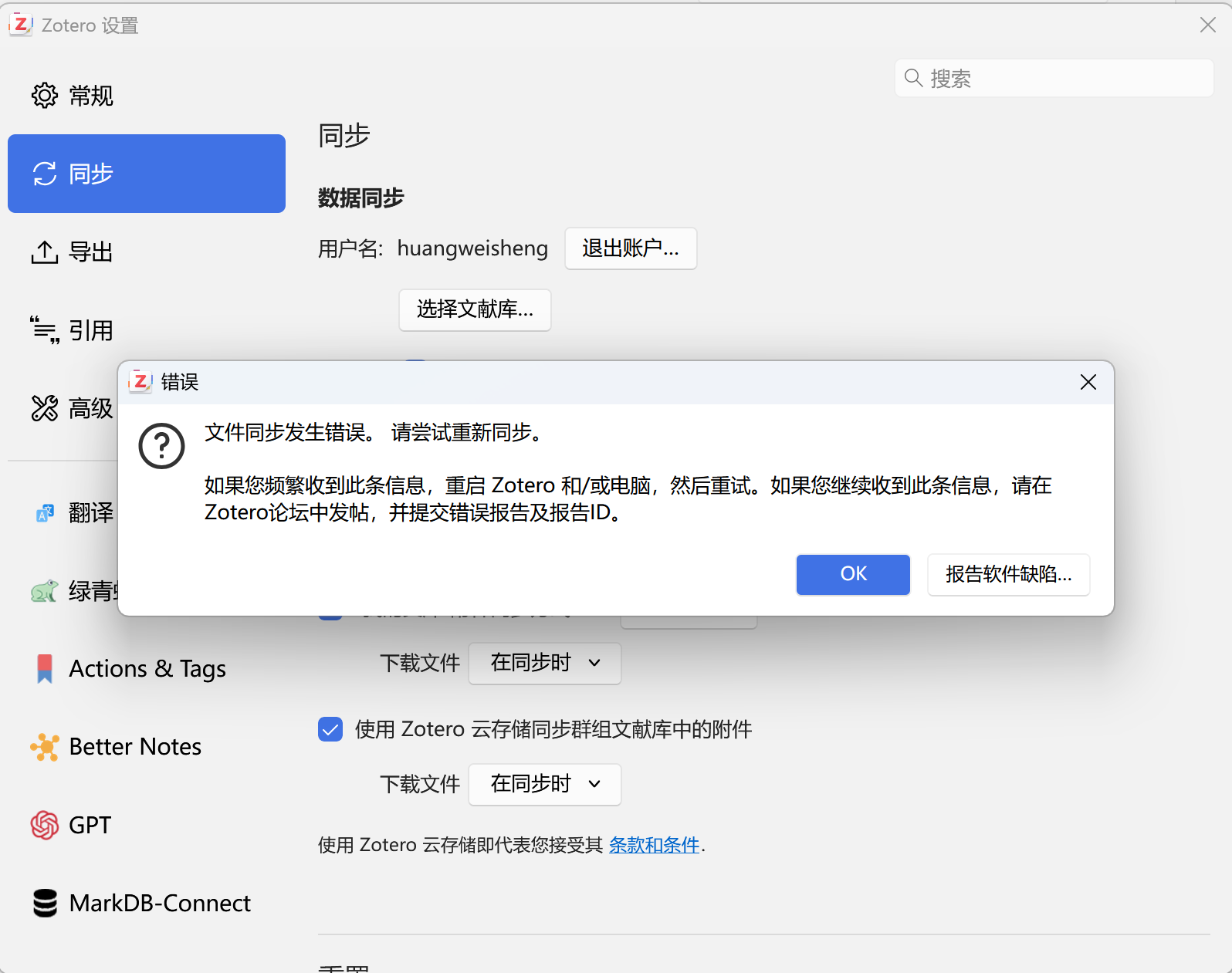Click Zotero logo in settings title bar
Image resolution: width=1232 pixels, height=973 pixels.
pyautogui.click(x=21, y=25)
